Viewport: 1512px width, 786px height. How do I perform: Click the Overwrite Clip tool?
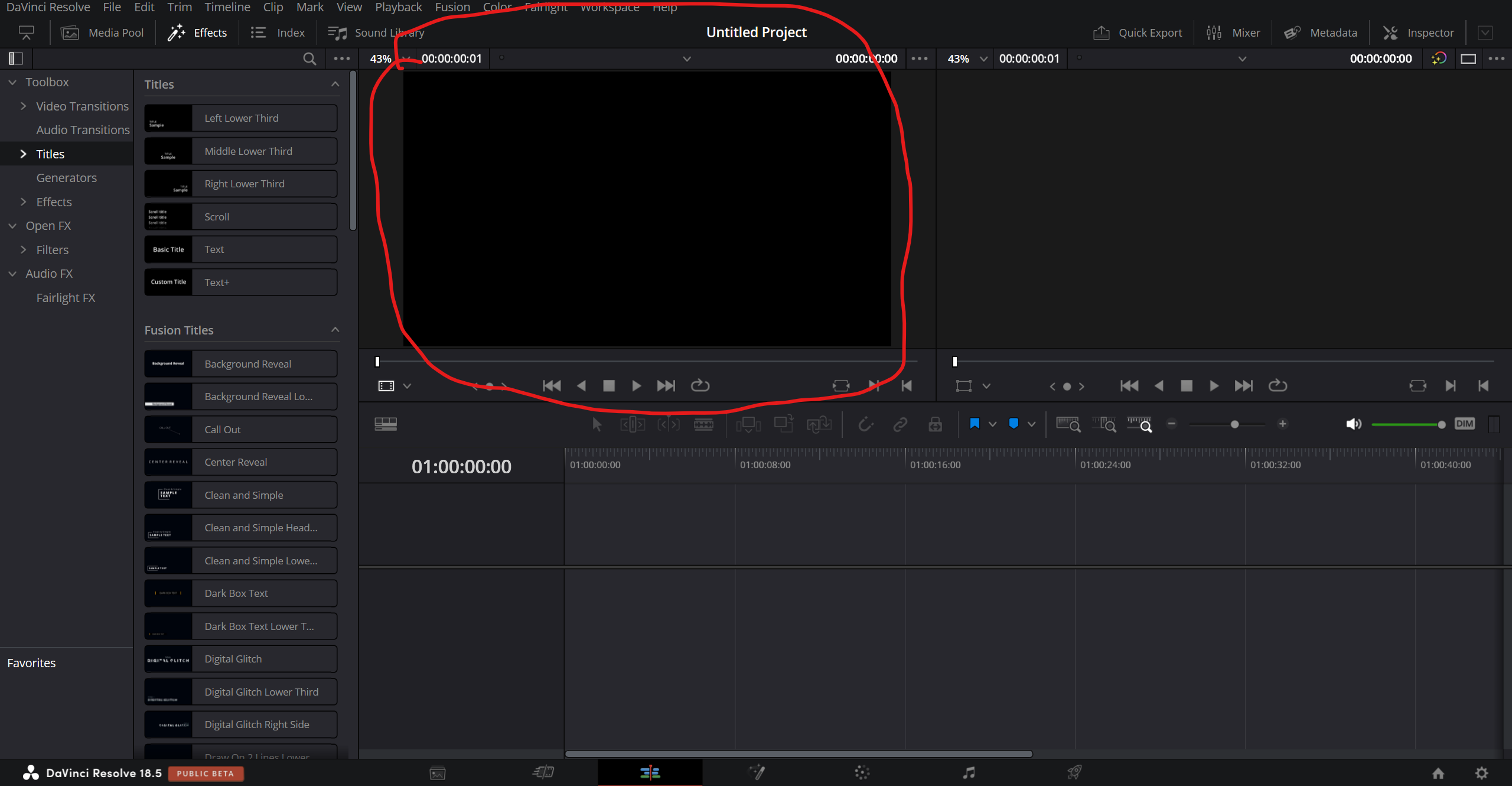click(784, 424)
